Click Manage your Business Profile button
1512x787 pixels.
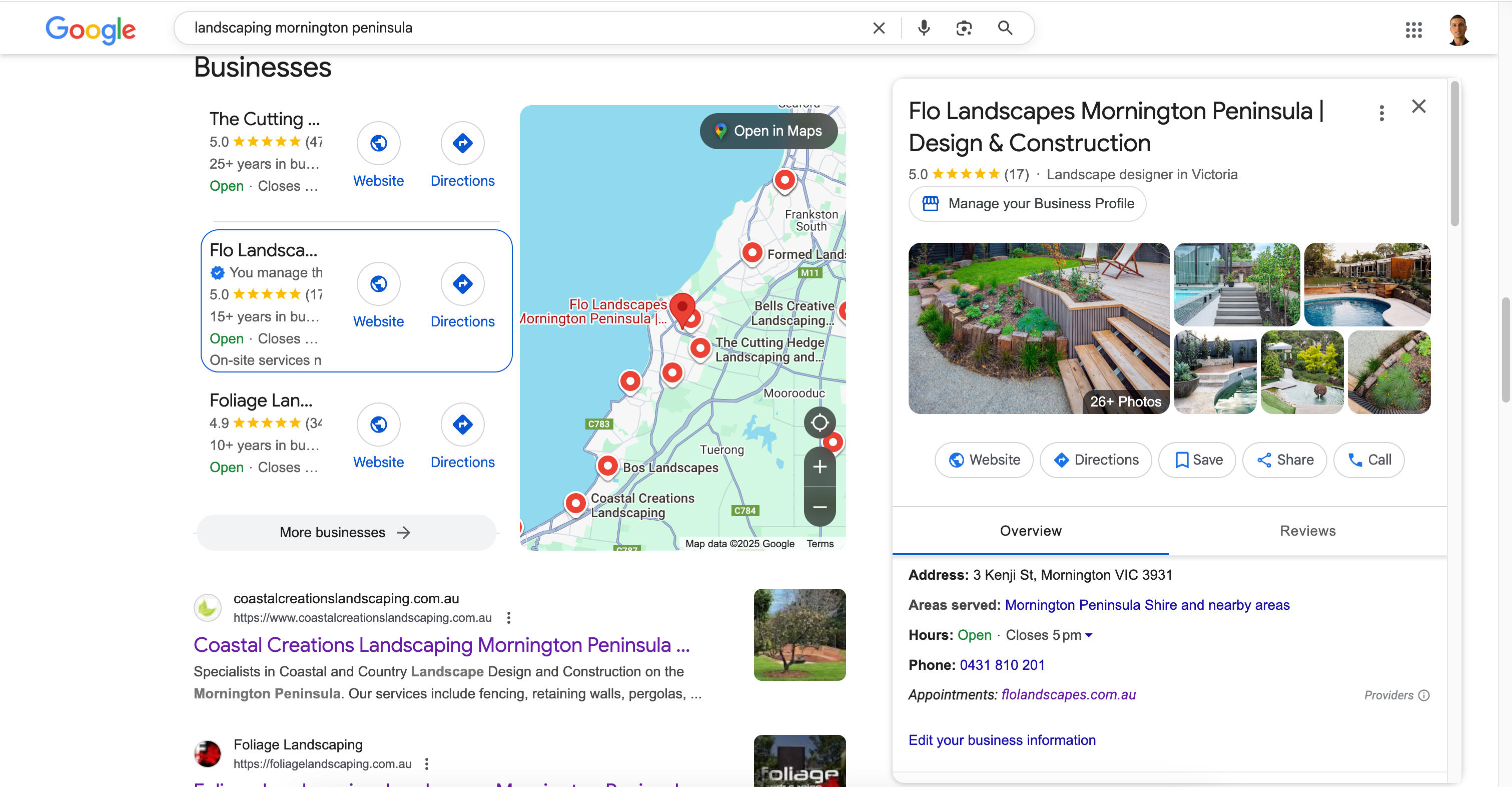click(x=1027, y=203)
